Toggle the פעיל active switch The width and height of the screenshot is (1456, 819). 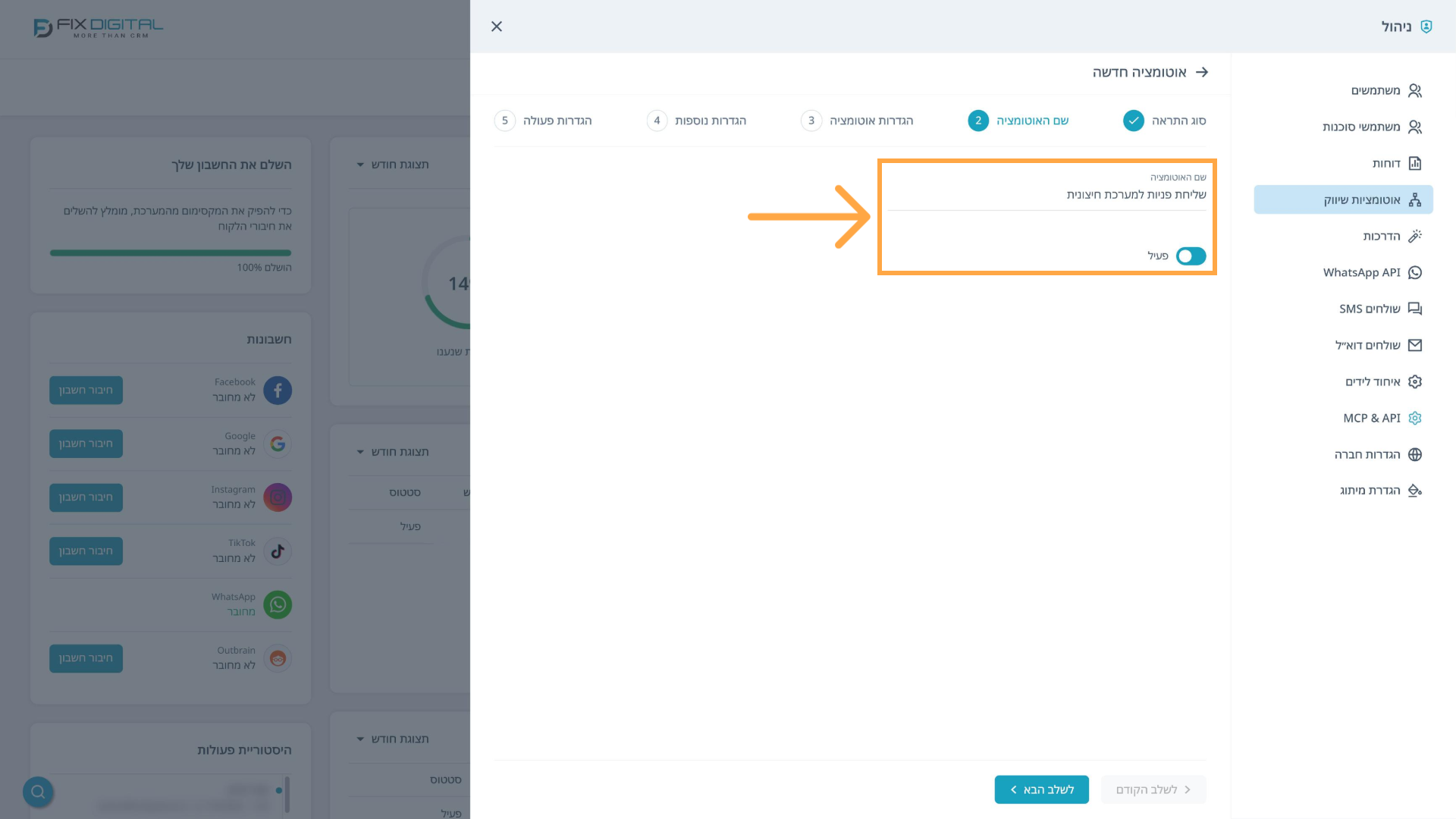(x=1191, y=256)
